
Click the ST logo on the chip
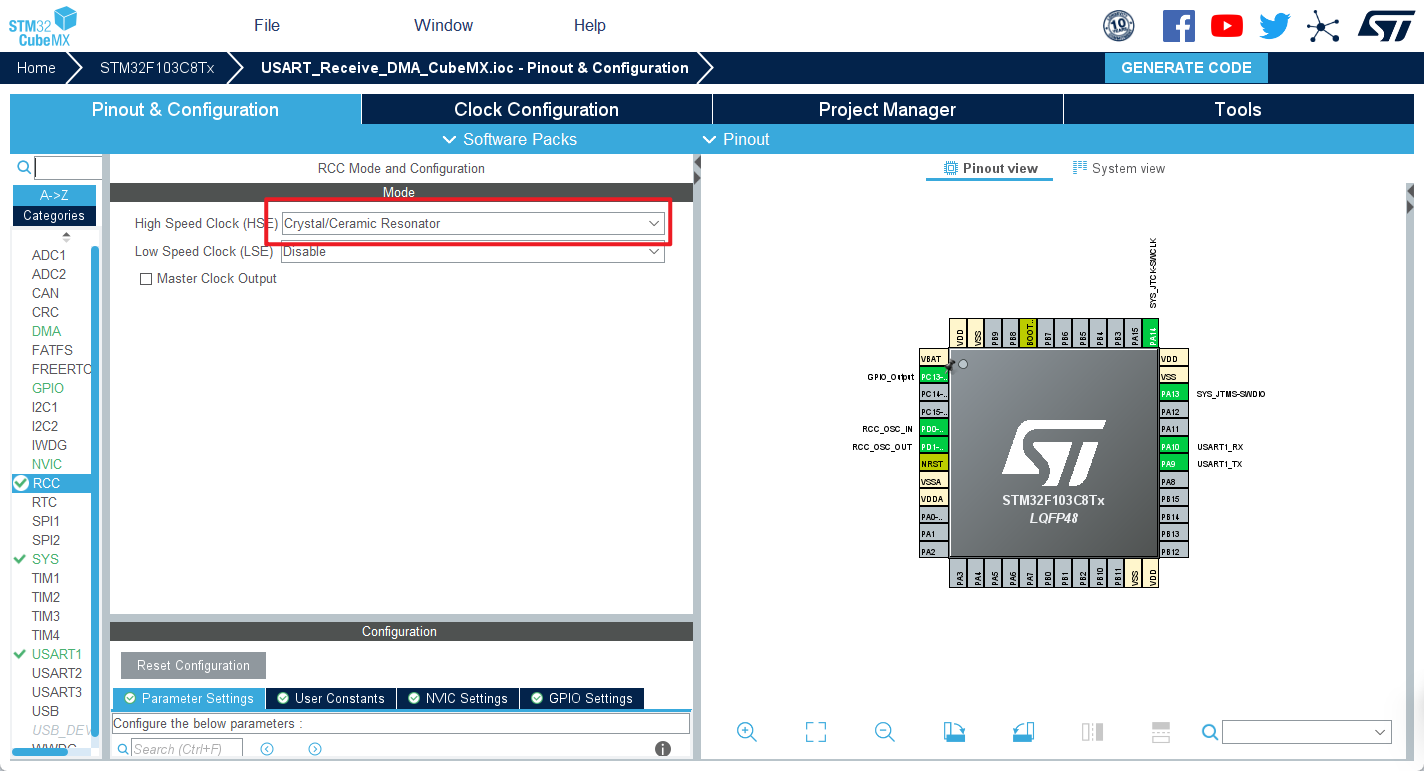[1053, 452]
